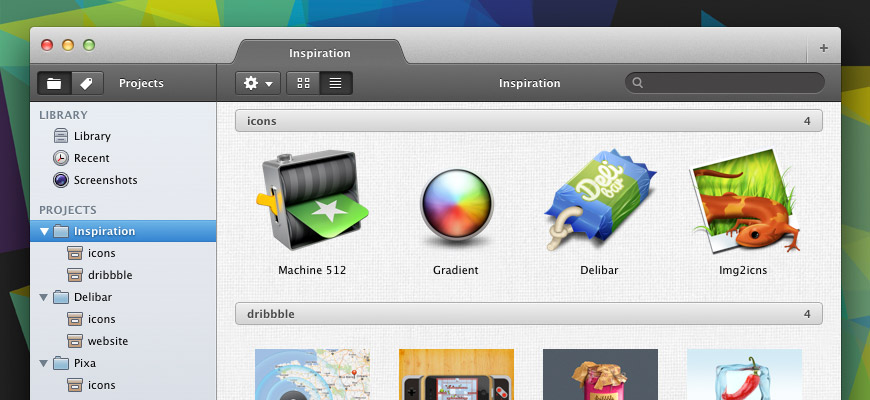
Task: Select the Pixa project folder icon
Action: (61, 363)
